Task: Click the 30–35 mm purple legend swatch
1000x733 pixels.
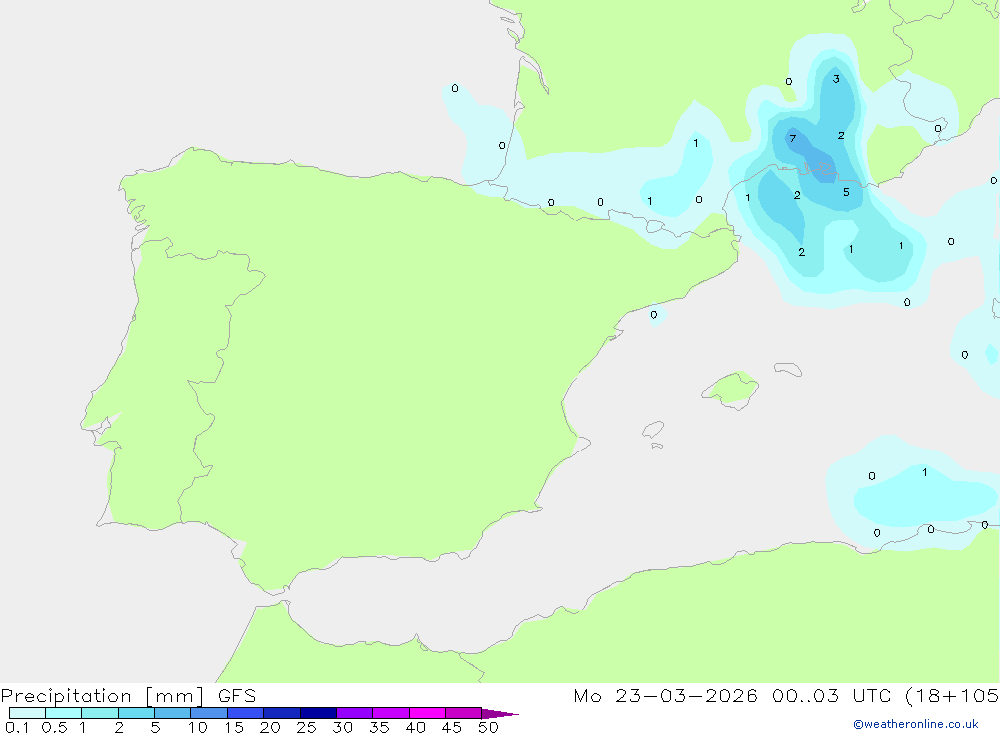Action: point(355,713)
